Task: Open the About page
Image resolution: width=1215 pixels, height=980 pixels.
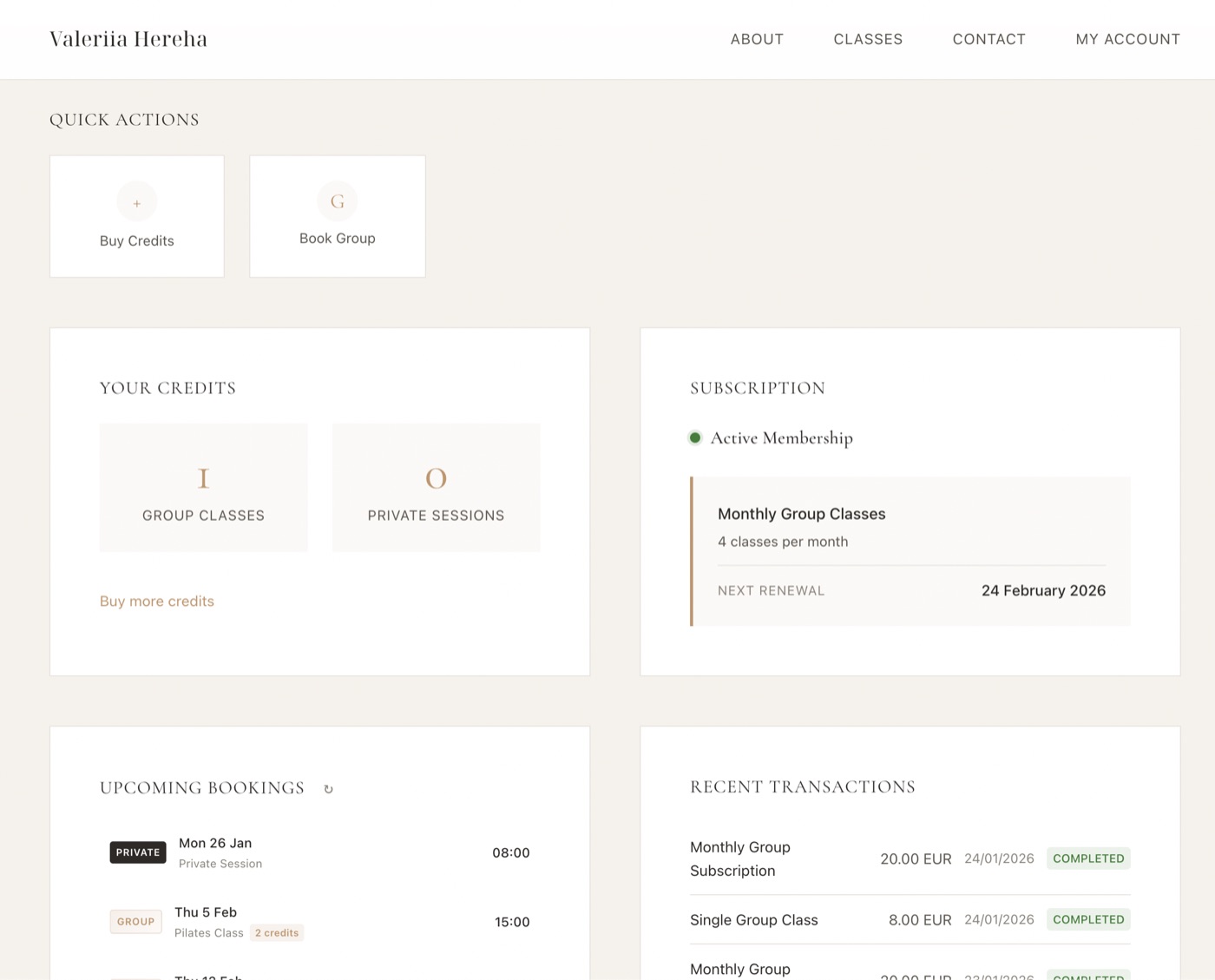Action: (757, 39)
